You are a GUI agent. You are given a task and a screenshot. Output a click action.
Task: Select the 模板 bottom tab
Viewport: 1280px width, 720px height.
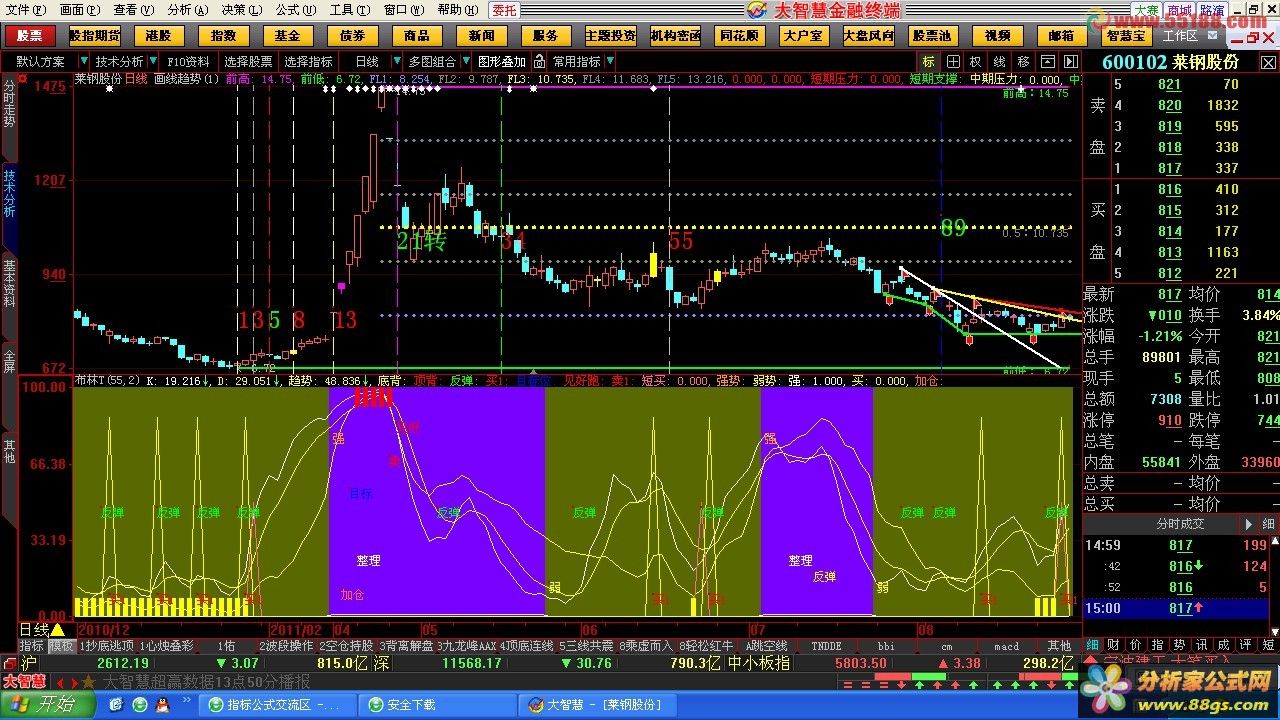pos(62,646)
